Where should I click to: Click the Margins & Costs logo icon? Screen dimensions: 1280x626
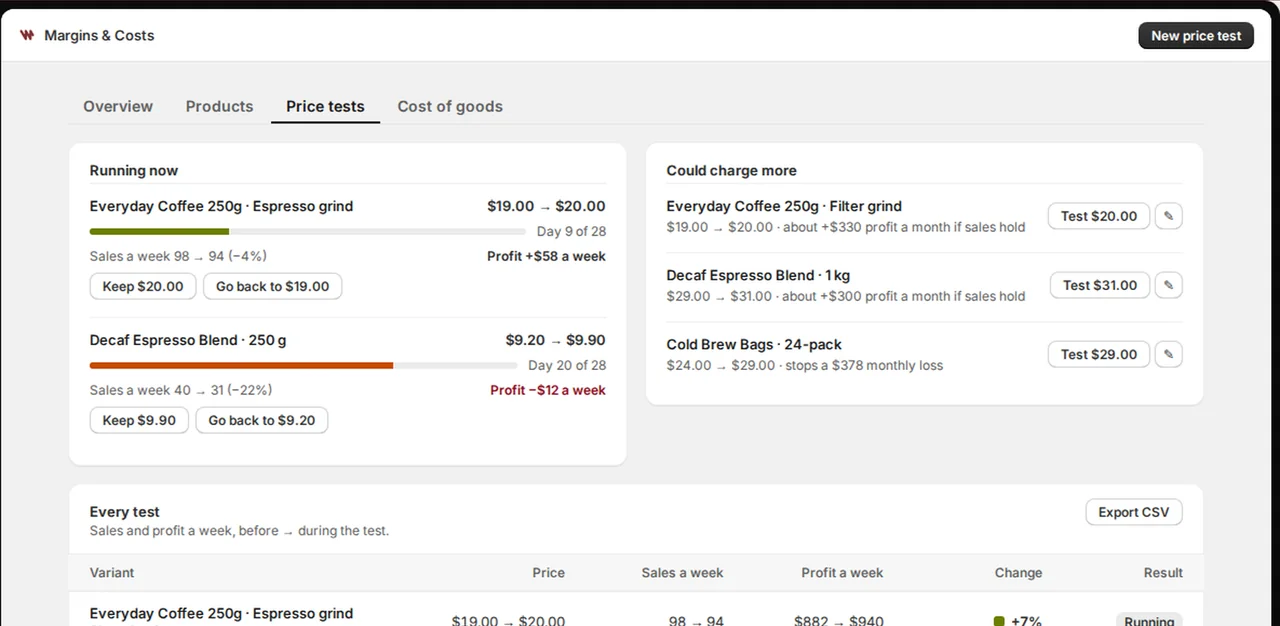click(x=27, y=35)
